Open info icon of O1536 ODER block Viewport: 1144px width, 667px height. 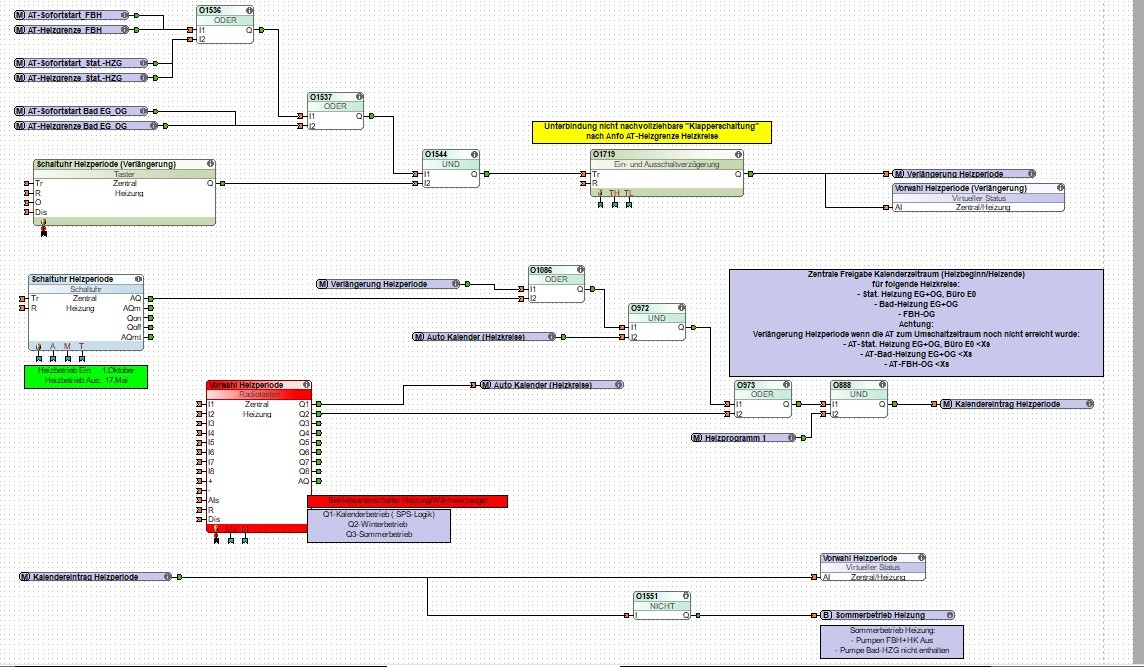[249, 11]
